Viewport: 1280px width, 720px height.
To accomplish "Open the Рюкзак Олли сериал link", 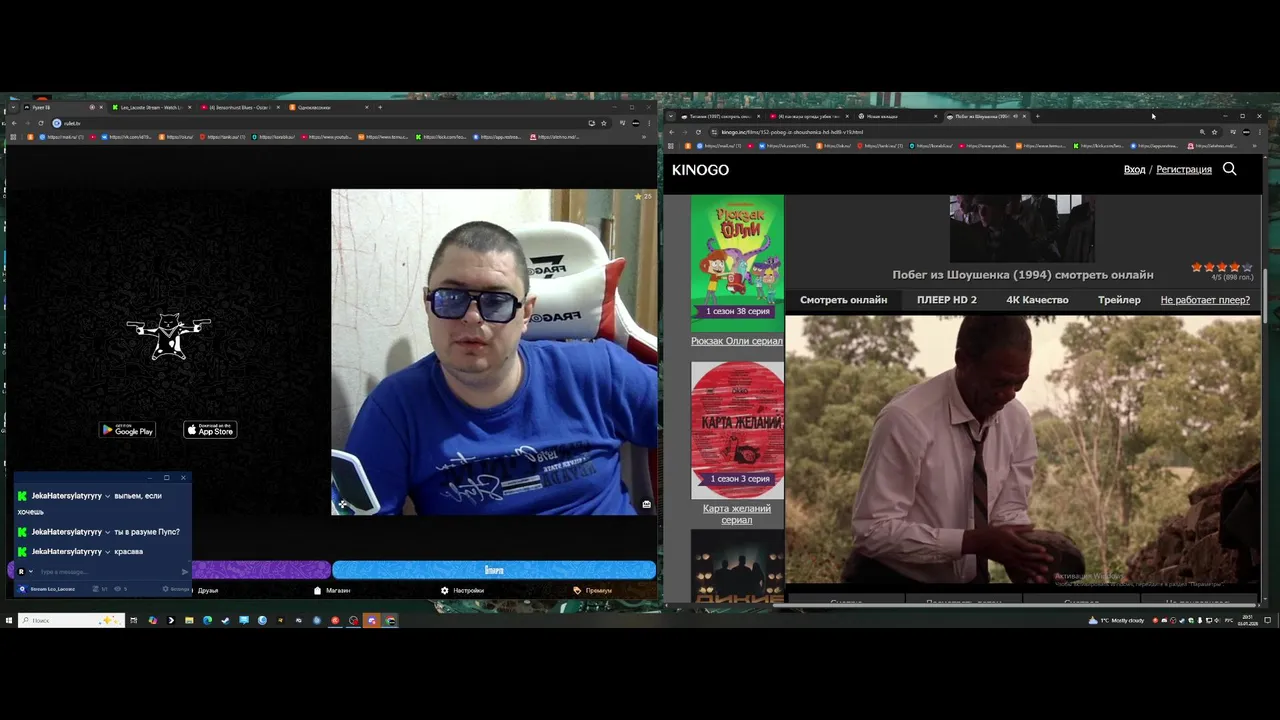I will [x=737, y=341].
